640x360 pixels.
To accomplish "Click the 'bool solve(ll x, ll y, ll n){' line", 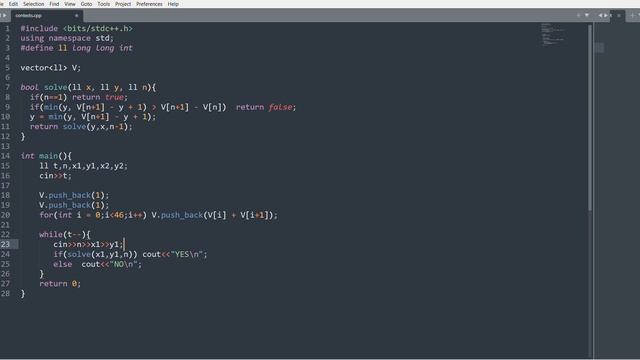I will click(x=88, y=87).
